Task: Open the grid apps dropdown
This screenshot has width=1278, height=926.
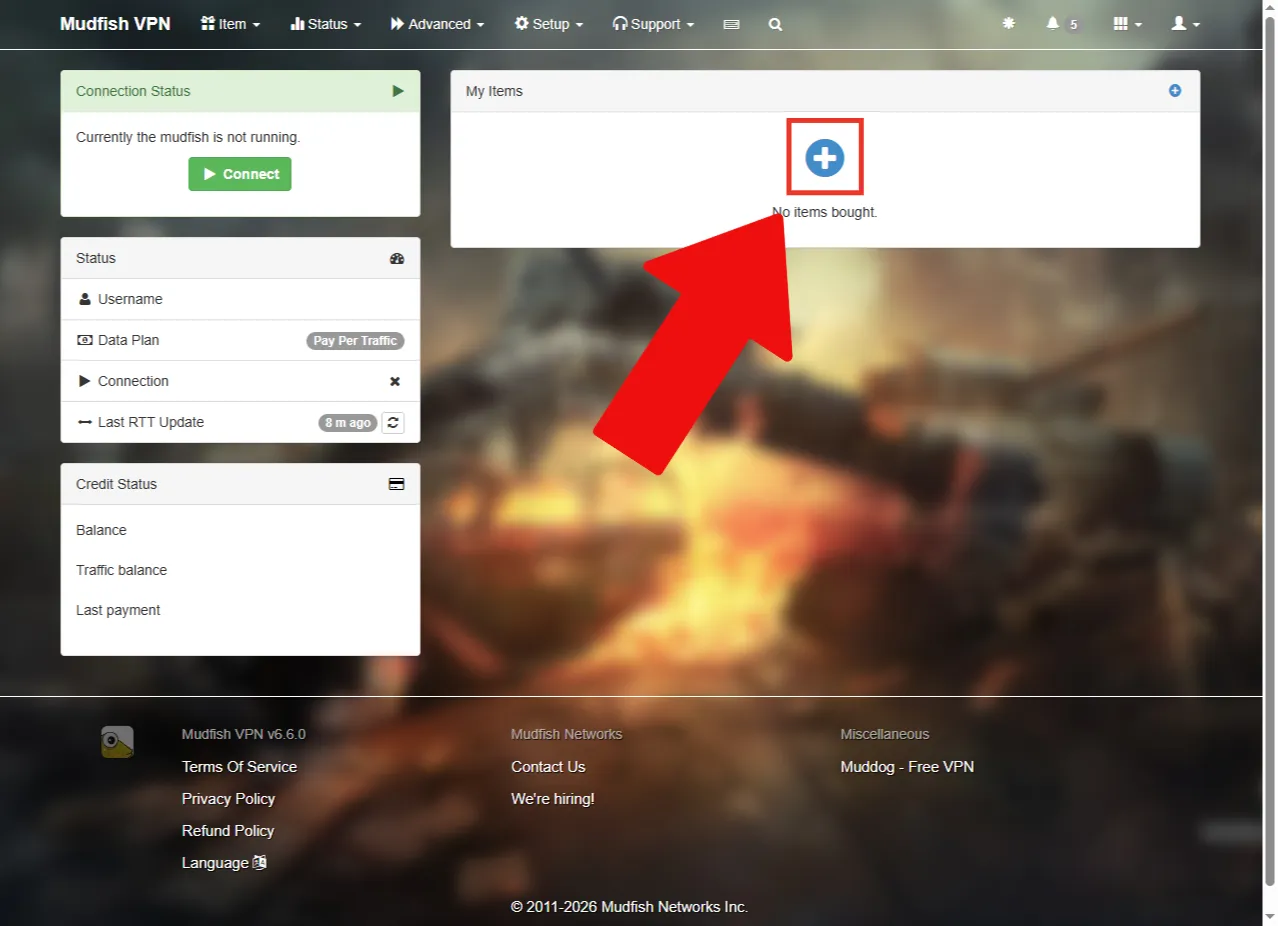Action: tap(1127, 24)
